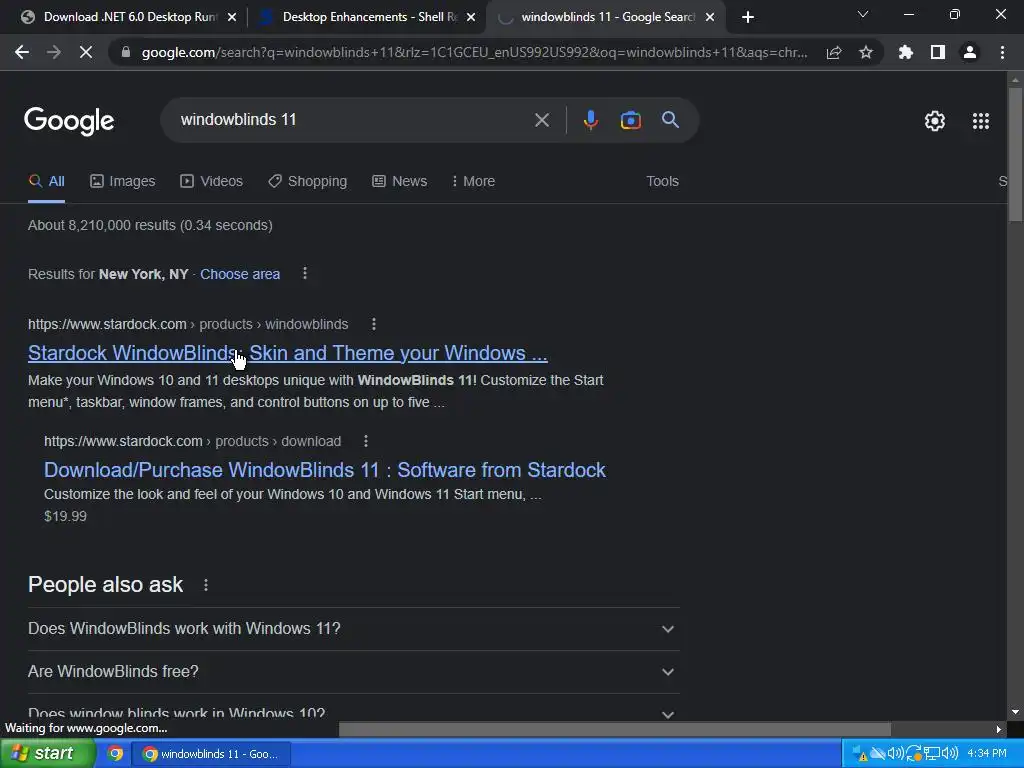Open about-this-result menu for stardock download
Image resolution: width=1024 pixels, height=768 pixels.
[366, 441]
